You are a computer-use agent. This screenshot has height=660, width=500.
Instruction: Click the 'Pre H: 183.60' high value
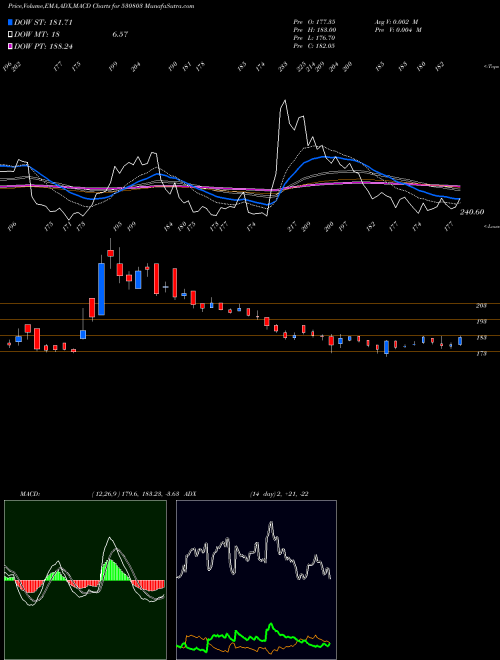coord(314,30)
